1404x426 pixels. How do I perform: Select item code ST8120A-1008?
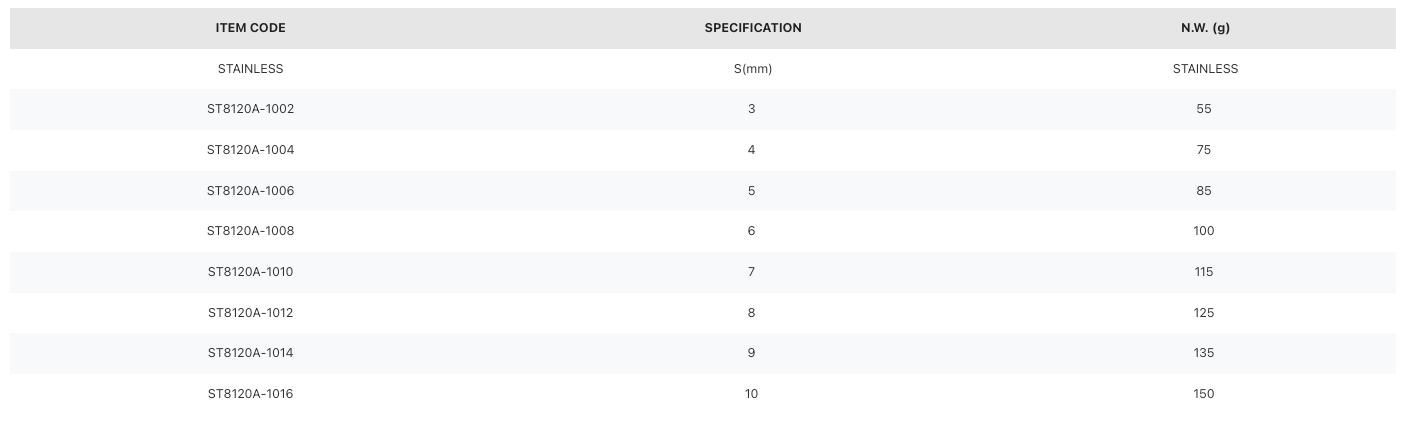(x=250, y=231)
